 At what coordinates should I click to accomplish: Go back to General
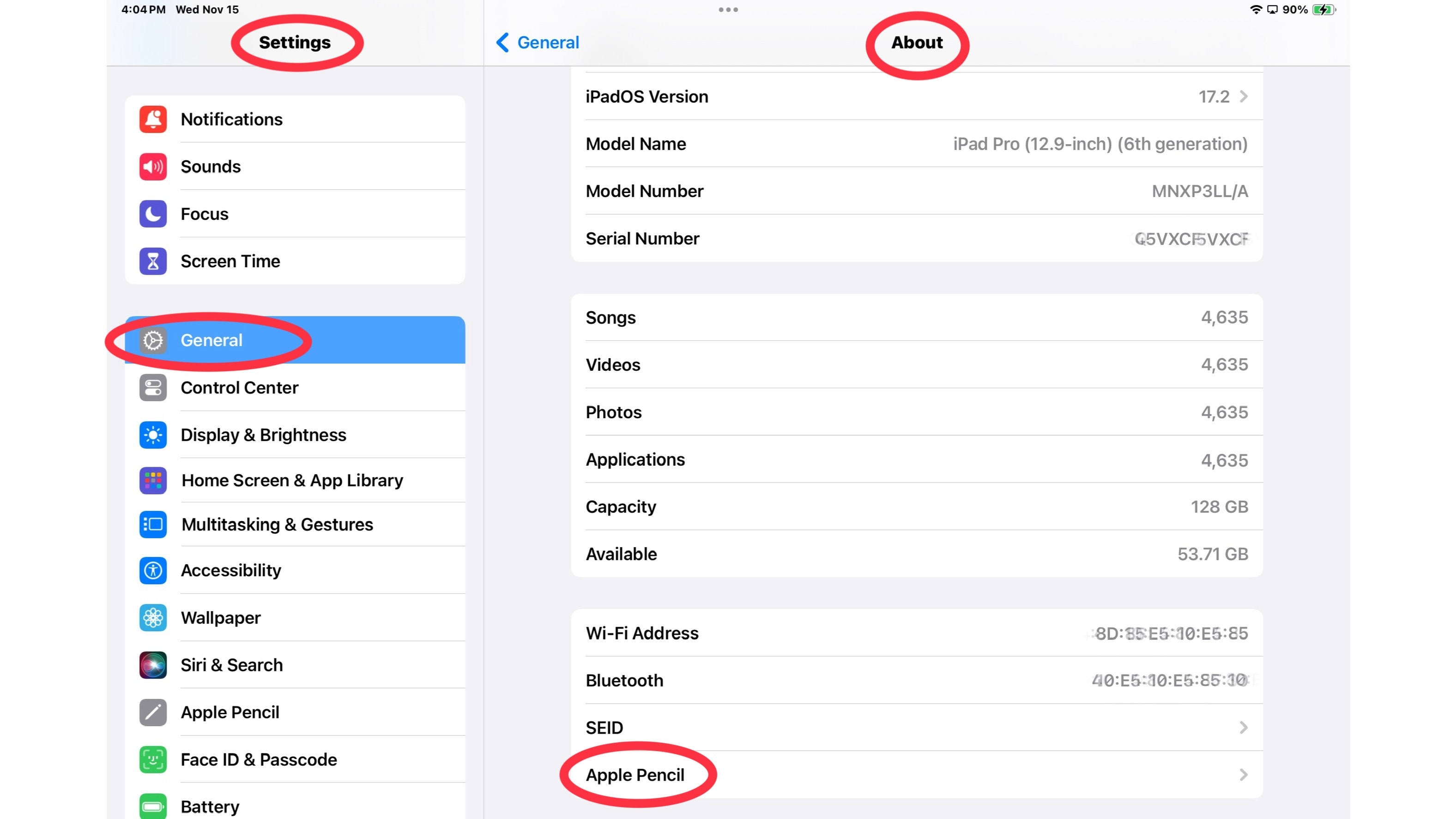point(538,42)
